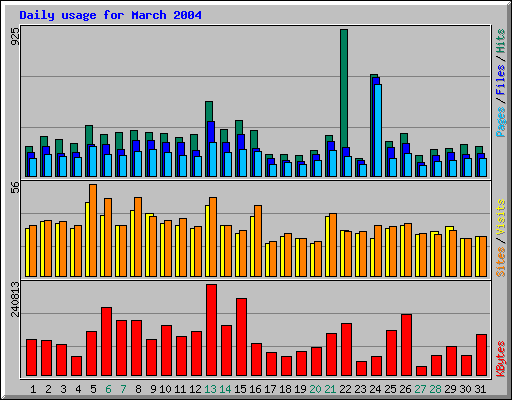Image resolution: width=512 pixels, height=400 pixels.
Task: Click green weekend day label 28
Action: click(435, 389)
